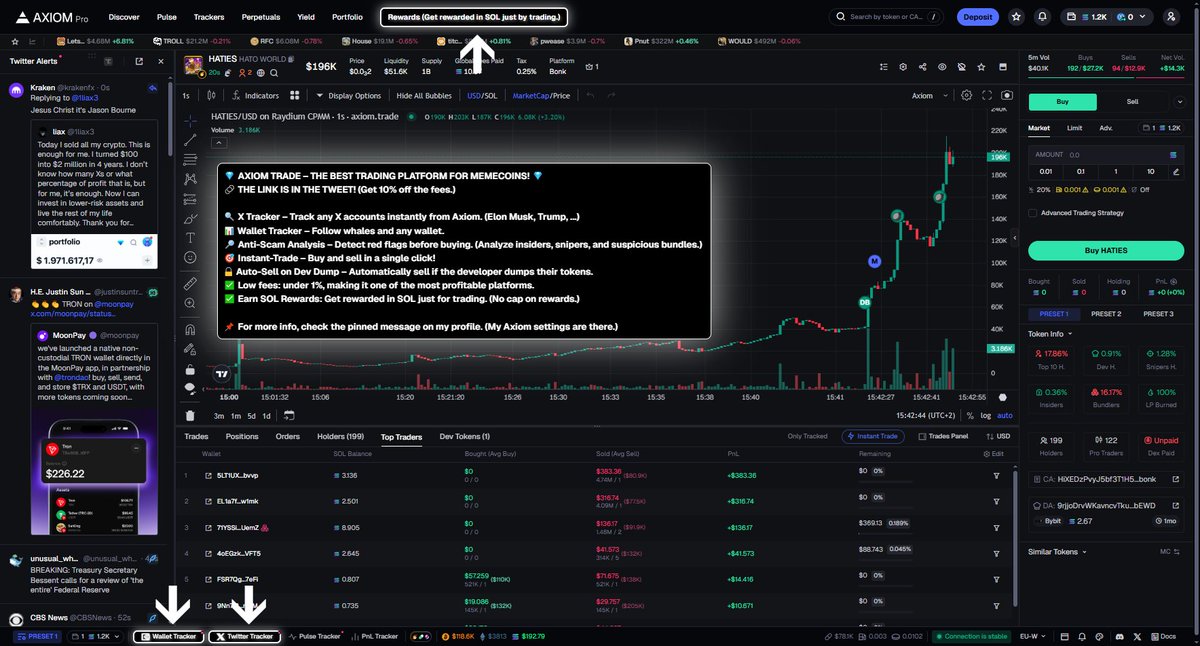Select the emoji sticker tool
The image size is (1200, 646).
point(190,257)
